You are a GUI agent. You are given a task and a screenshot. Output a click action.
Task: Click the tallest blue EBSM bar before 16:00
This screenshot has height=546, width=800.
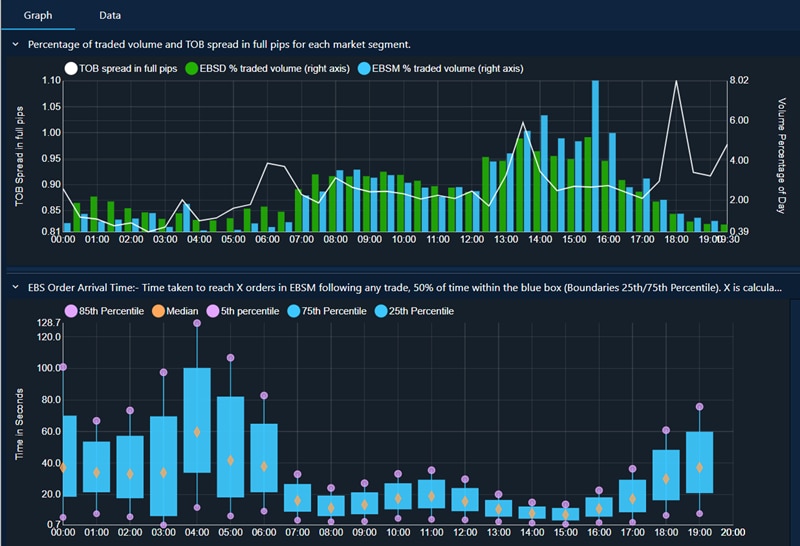click(x=596, y=150)
